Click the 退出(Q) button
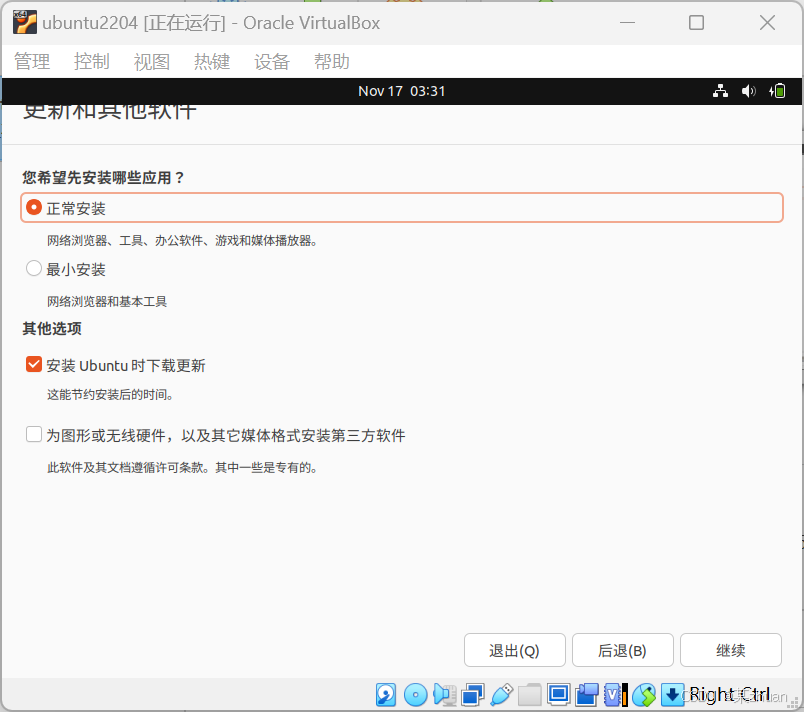Image resolution: width=804 pixels, height=712 pixels. [x=515, y=650]
